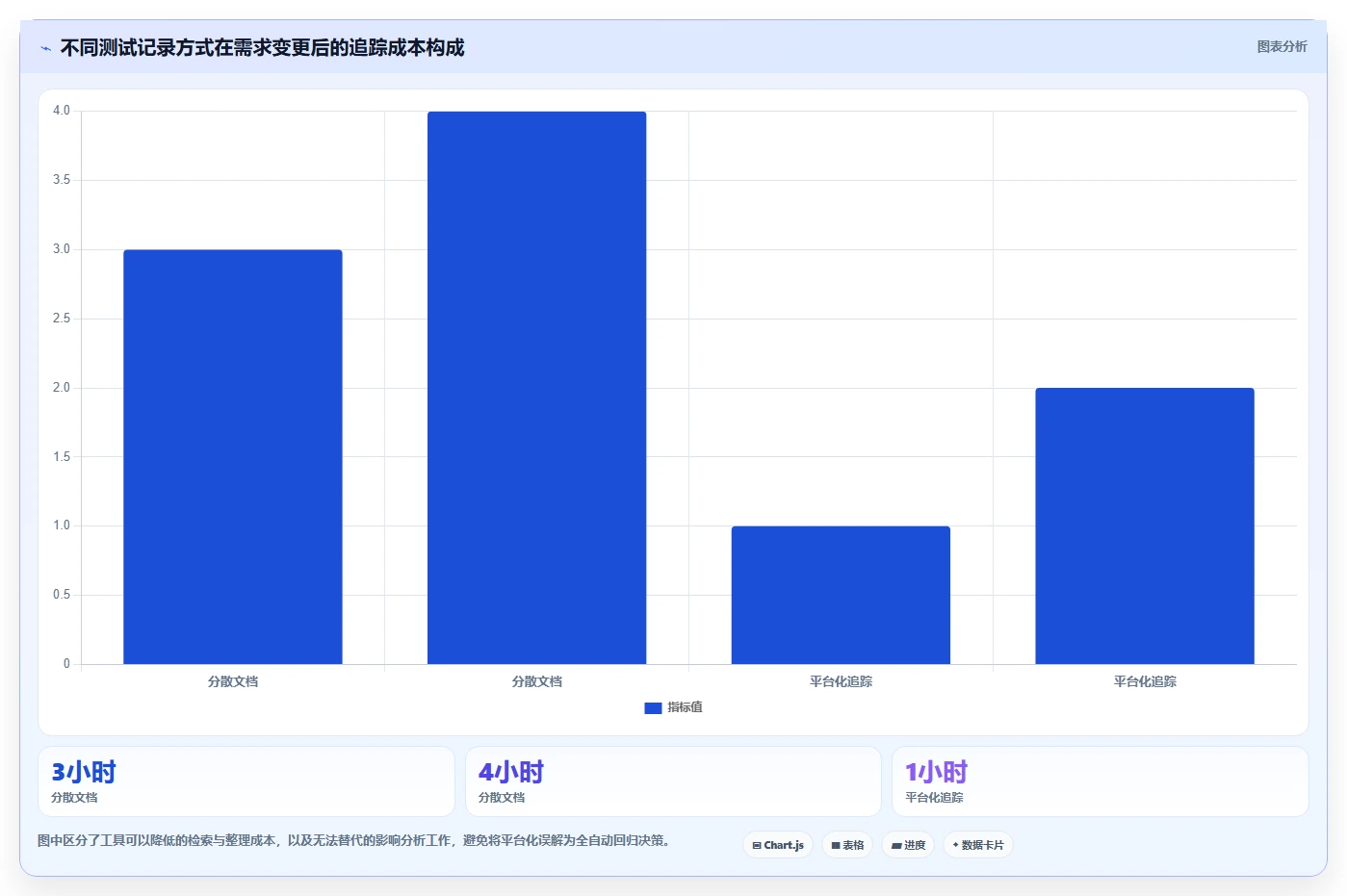Click the tallest bar reaching 4.0
This screenshot has height=896, width=1347.
(x=537, y=388)
